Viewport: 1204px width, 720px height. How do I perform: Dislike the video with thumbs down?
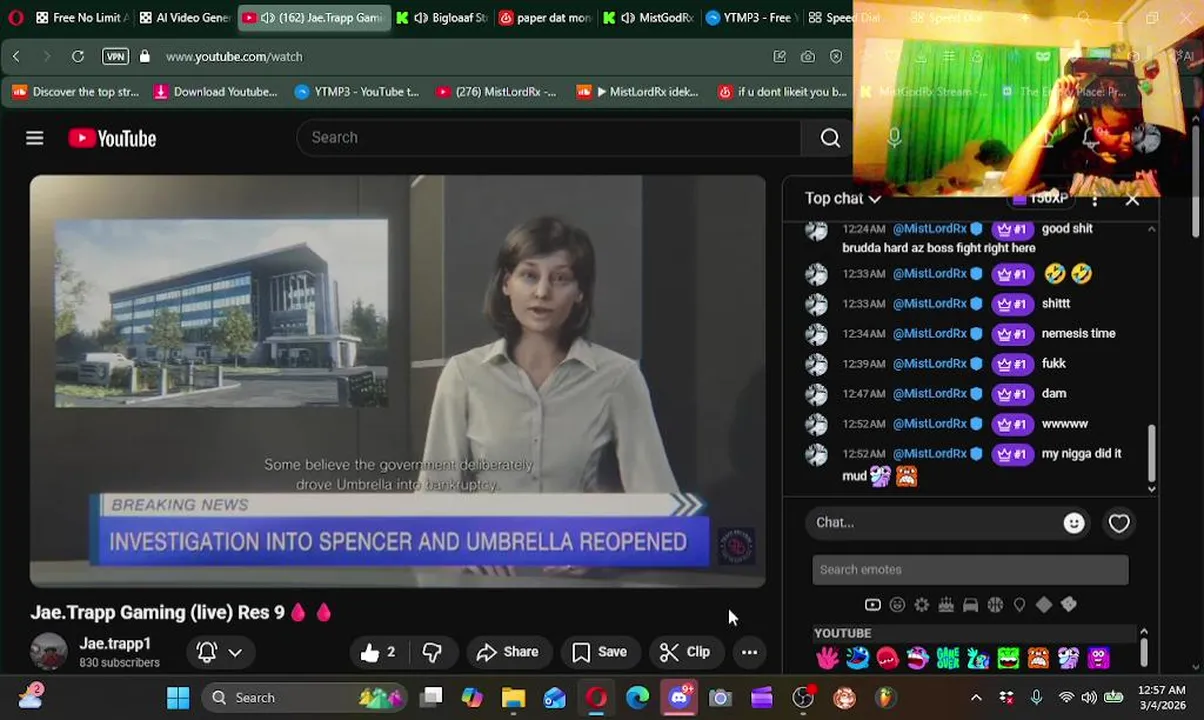[432, 652]
